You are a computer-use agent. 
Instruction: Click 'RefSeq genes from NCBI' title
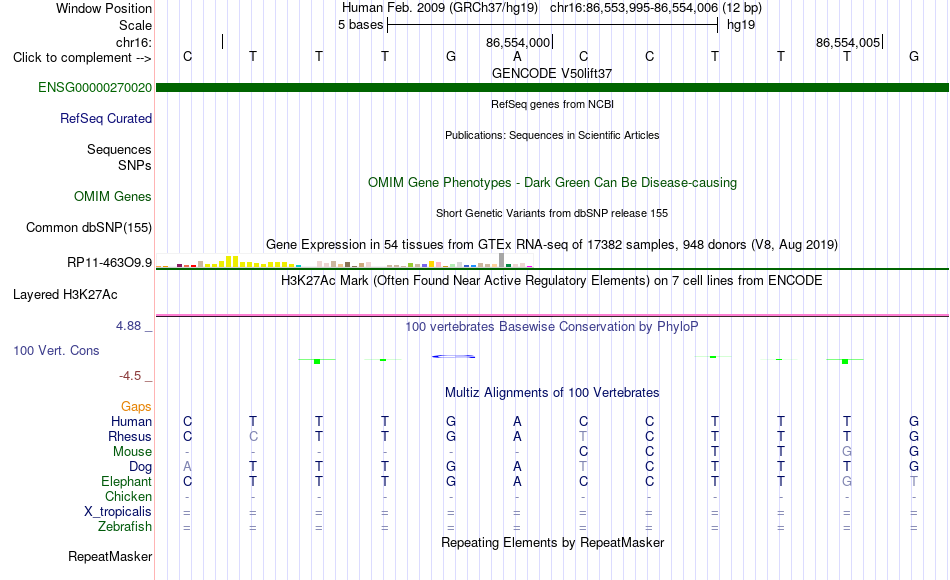[552, 104]
